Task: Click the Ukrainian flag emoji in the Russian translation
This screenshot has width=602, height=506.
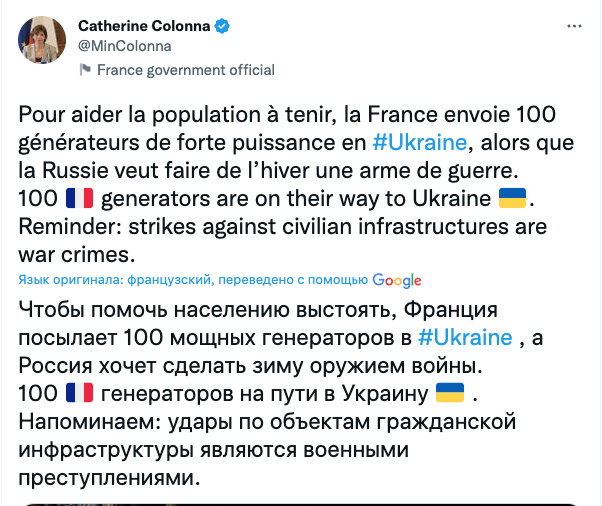Action: click(452, 391)
